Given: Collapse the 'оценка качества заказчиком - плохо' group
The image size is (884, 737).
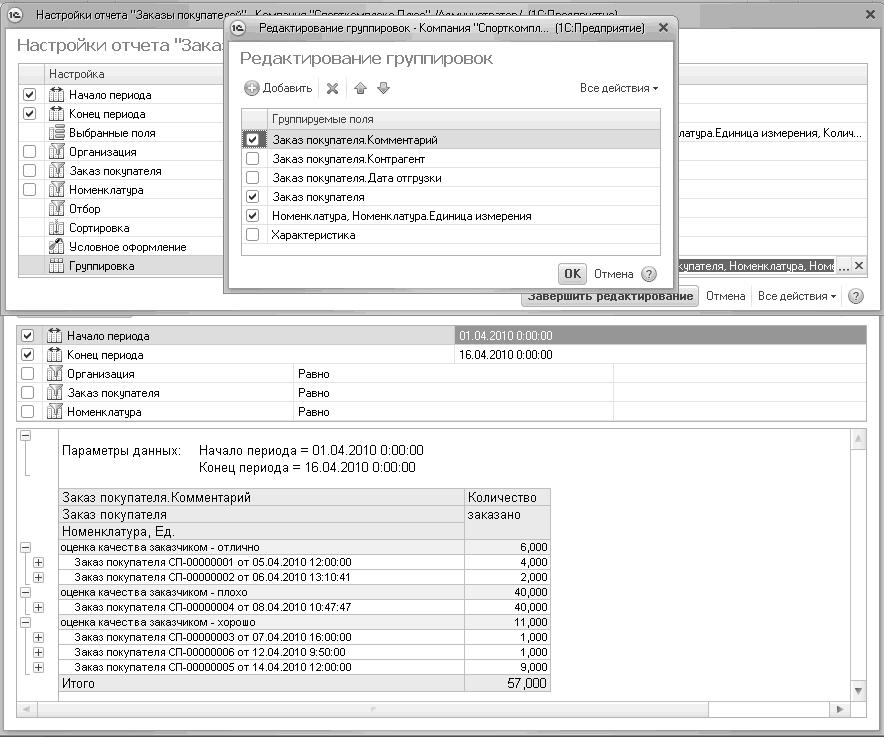Looking at the screenshot, I should [25, 592].
